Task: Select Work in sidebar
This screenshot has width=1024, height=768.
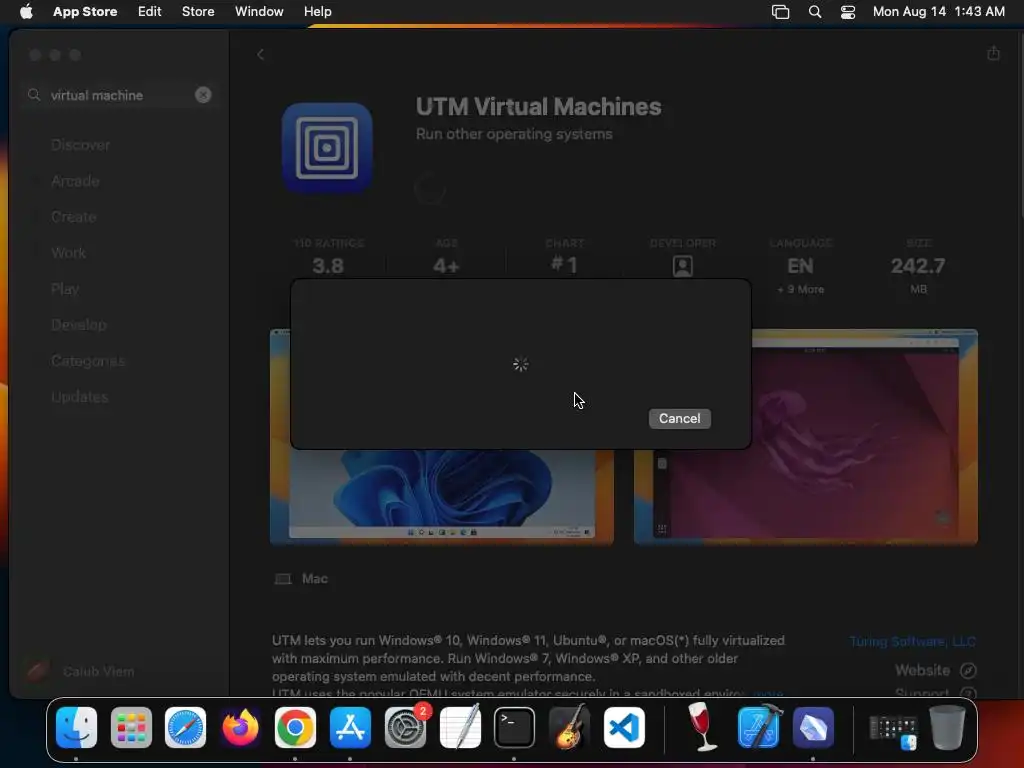Action: pyautogui.click(x=69, y=253)
